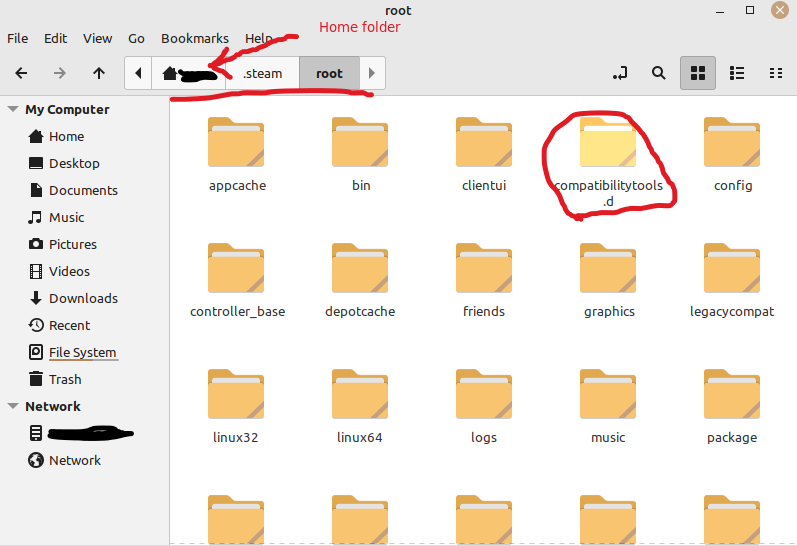Image resolution: width=797 pixels, height=546 pixels.
Task: Open the View menu
Action: point(98,39)
